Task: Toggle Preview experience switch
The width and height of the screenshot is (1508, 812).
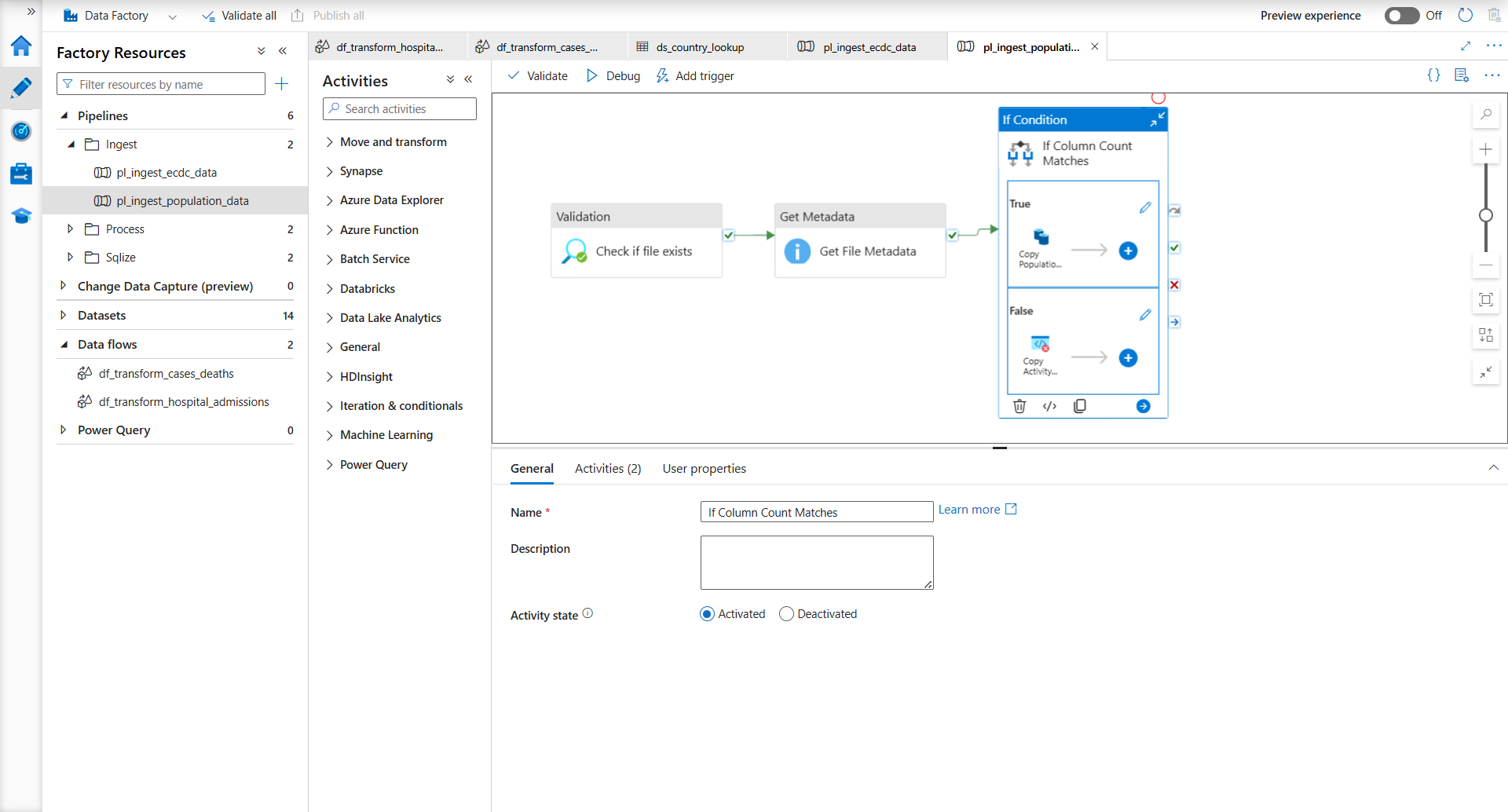Action: tap(1401, 16)
